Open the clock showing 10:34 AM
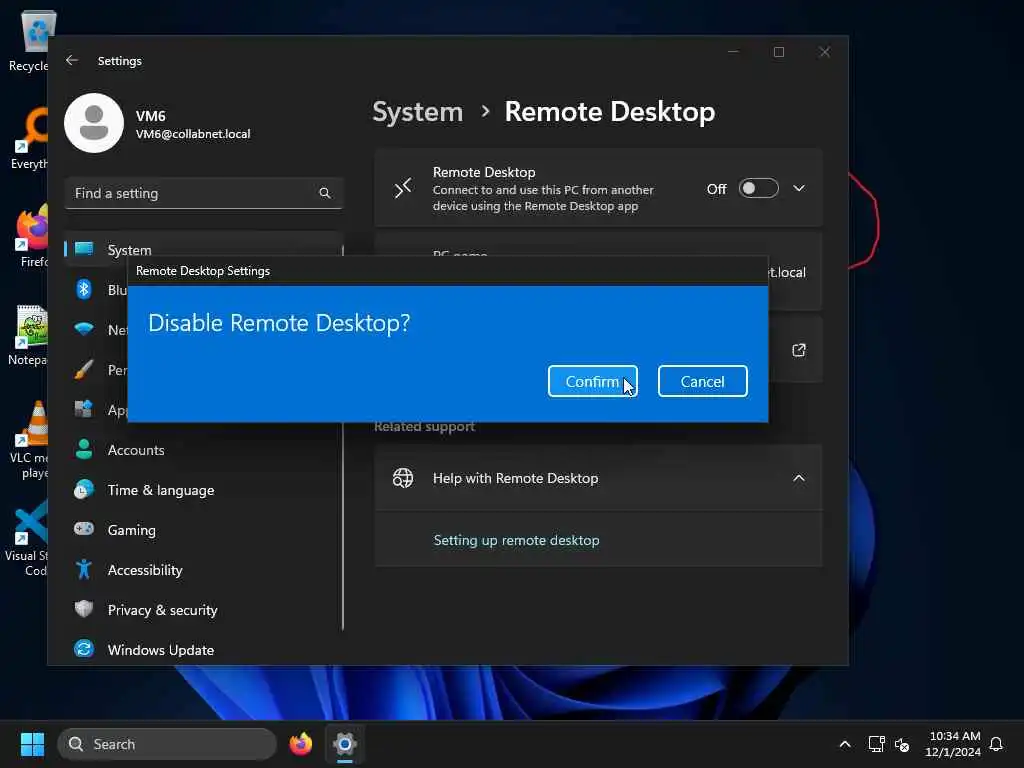This screenshot has width=1024, height=768. tap(953, 744)
